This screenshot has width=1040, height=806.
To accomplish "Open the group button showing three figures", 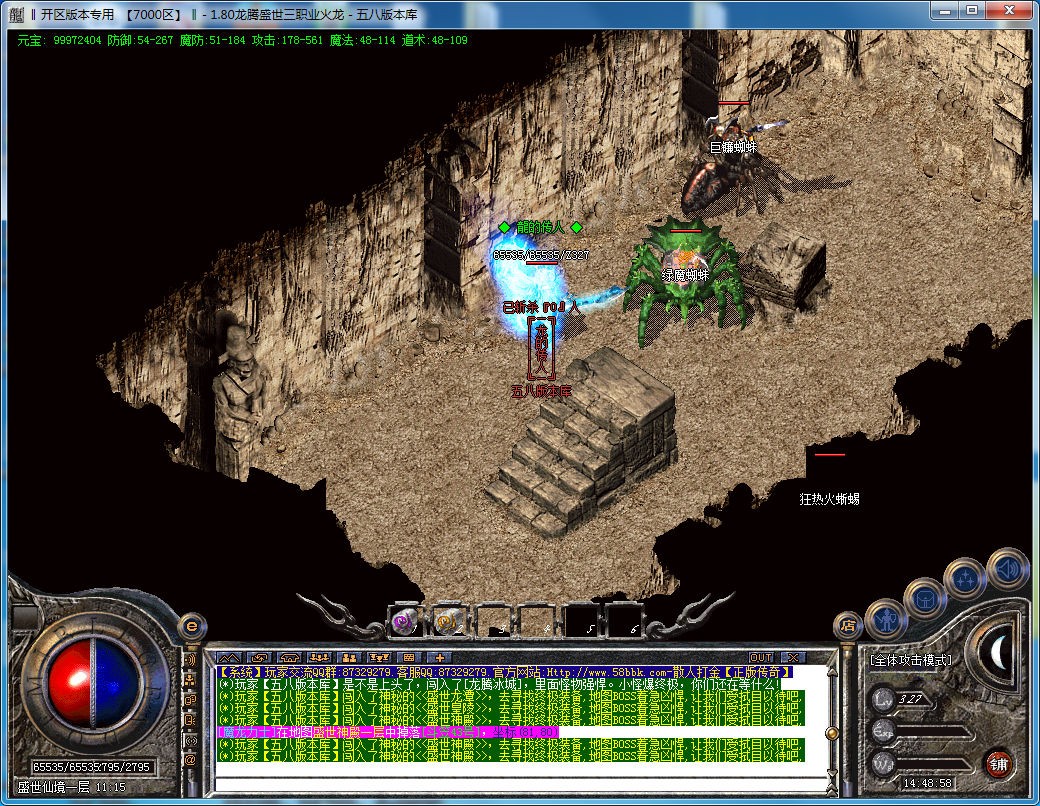I will [320, 657].
